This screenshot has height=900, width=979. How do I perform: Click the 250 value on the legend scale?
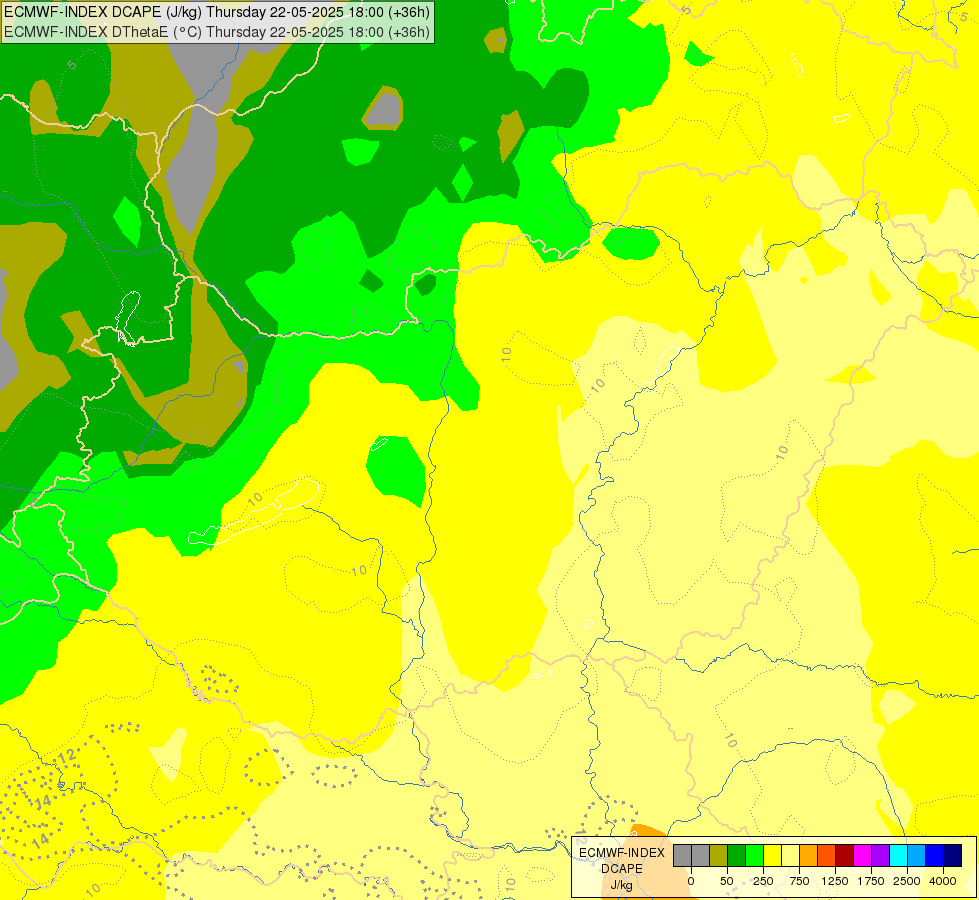click(763, 881)
